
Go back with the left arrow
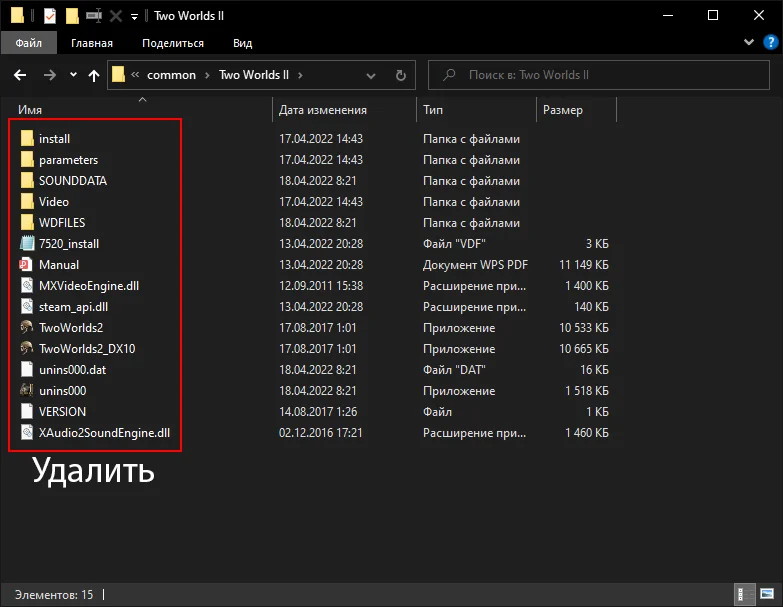coord(20,75)
